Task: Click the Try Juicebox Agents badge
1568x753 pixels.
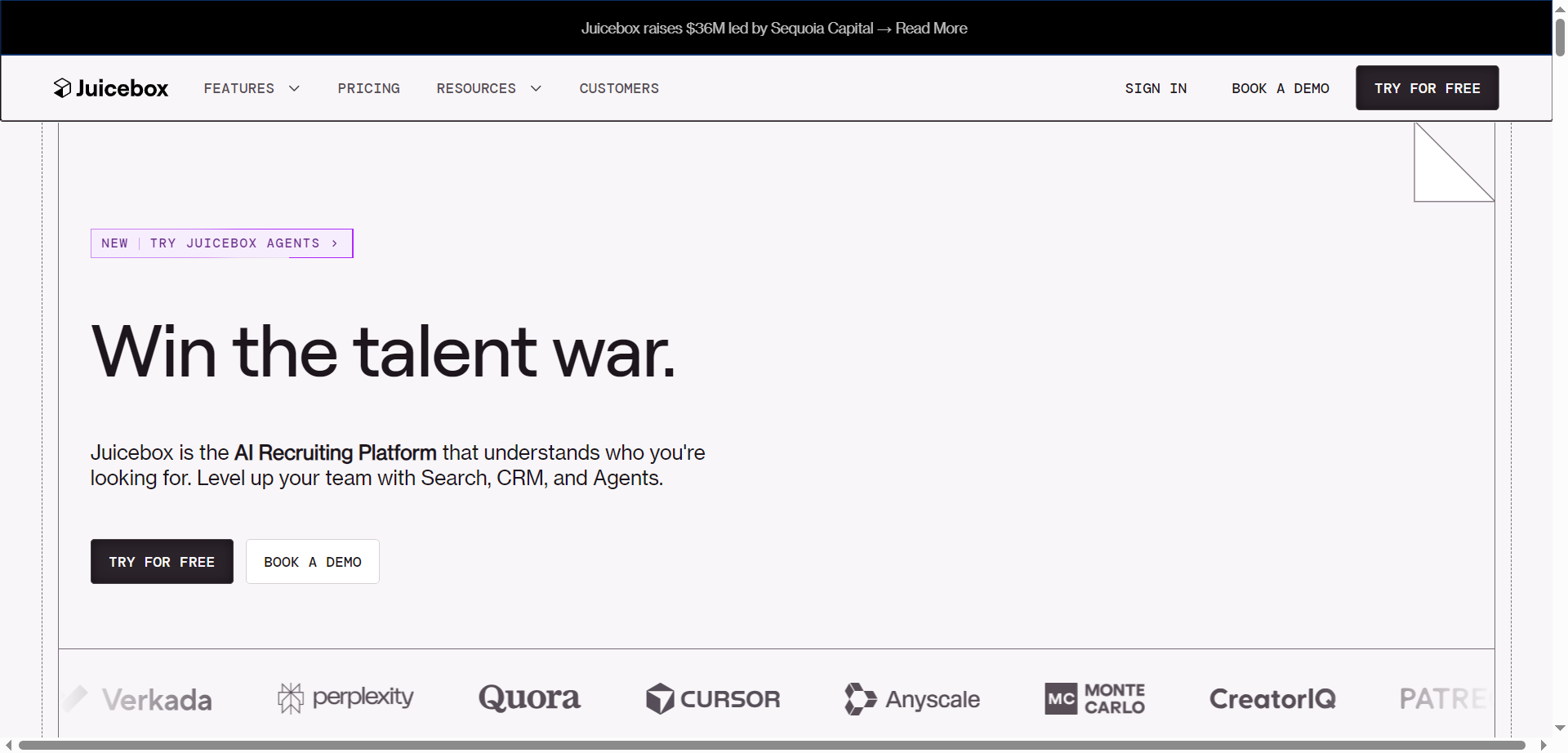Action: tap(222, 243)
